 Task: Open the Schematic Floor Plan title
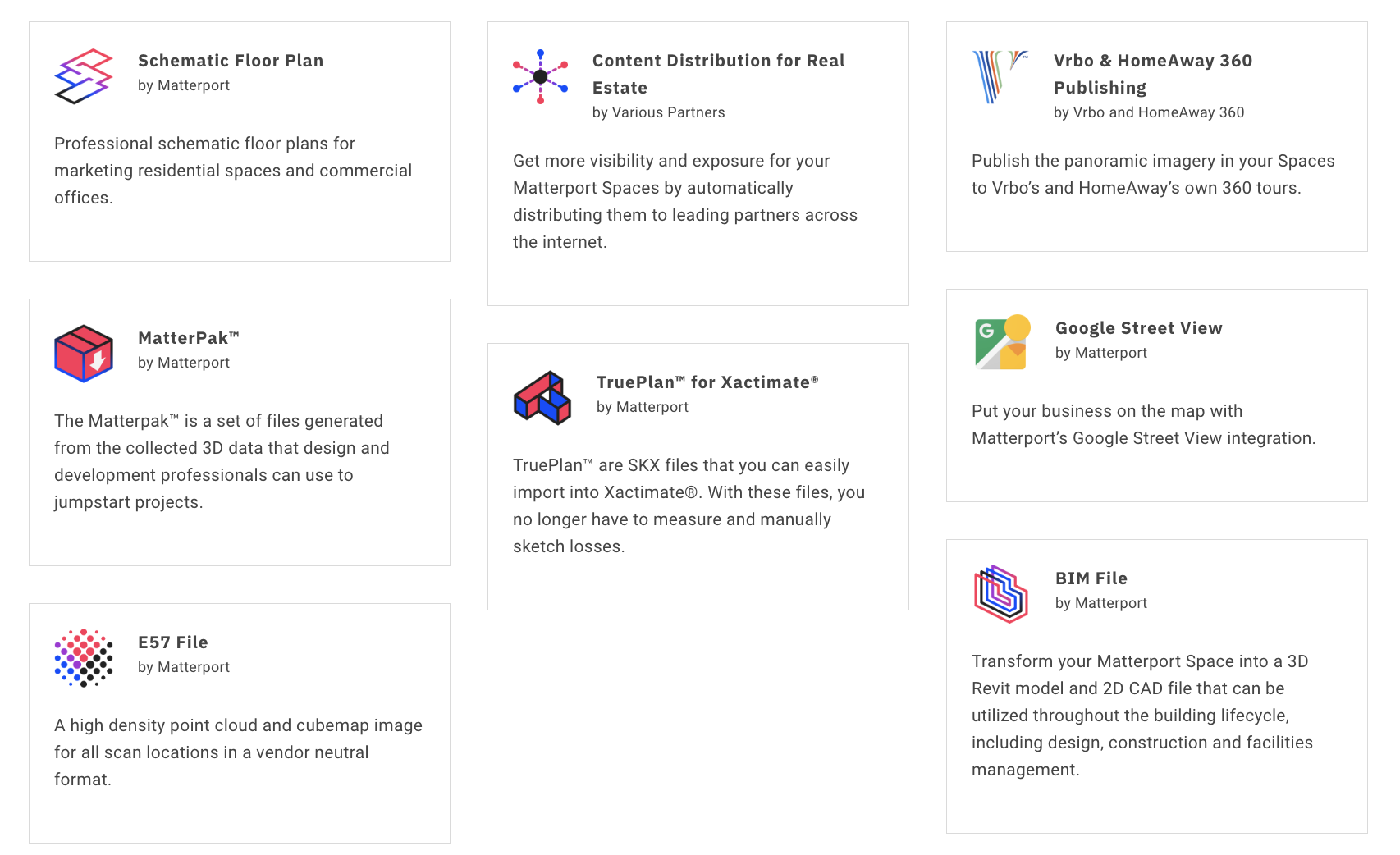231,61
